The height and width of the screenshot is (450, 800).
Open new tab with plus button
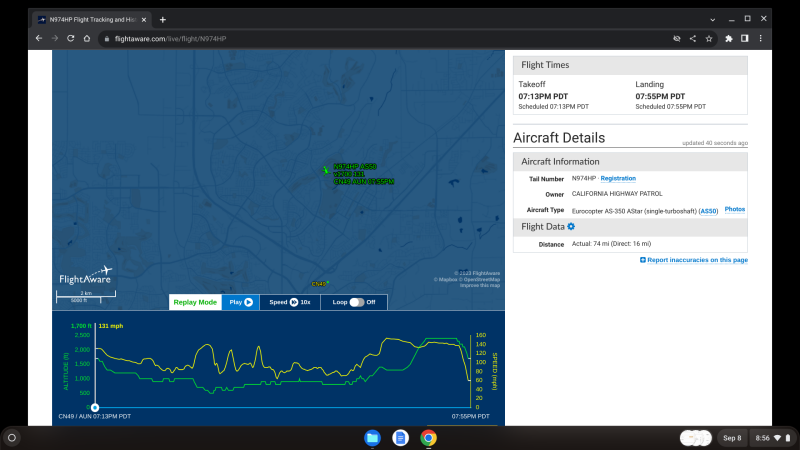tap(163, 19)
